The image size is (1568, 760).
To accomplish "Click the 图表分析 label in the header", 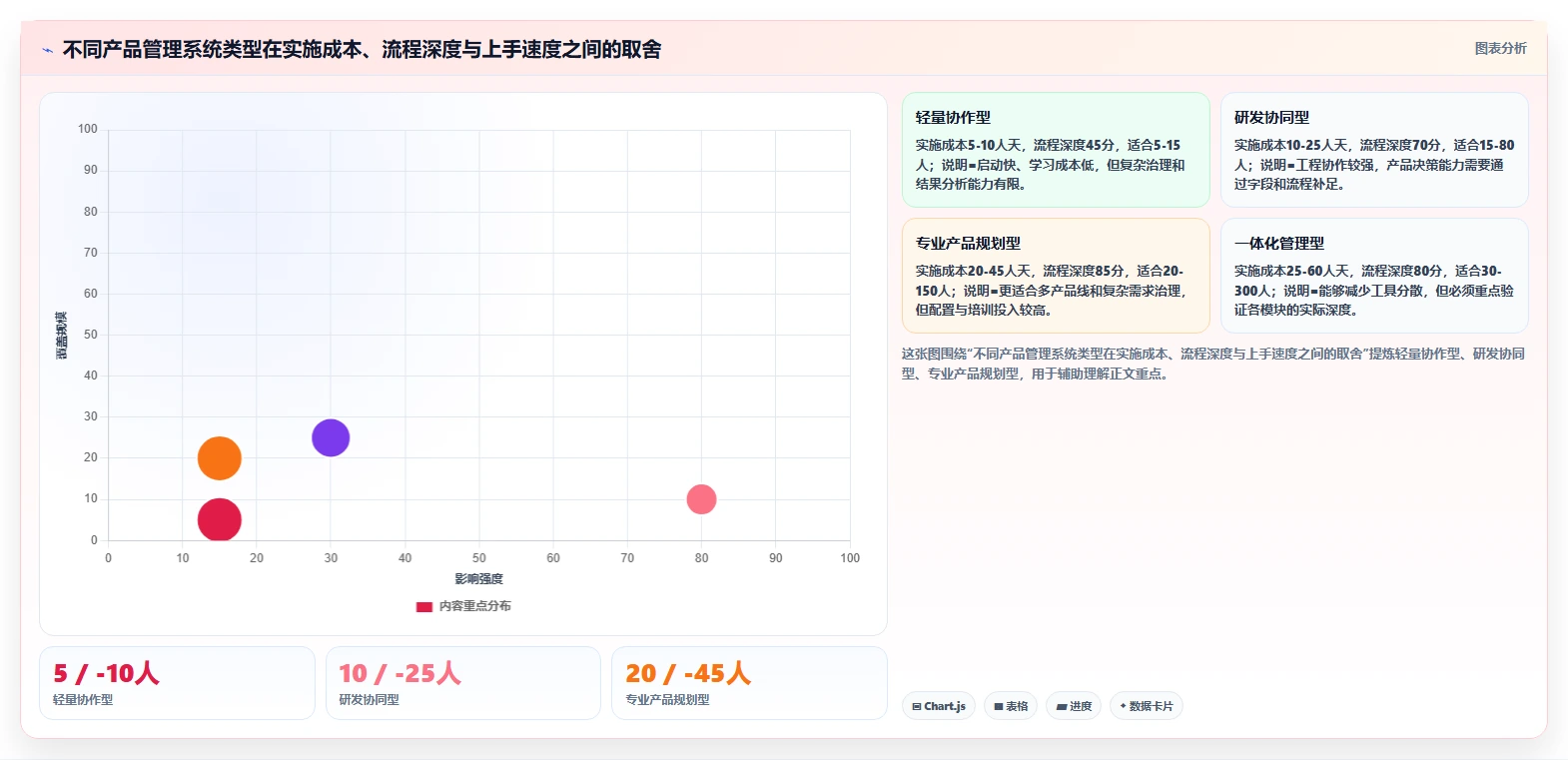I will pos(1500,48).
